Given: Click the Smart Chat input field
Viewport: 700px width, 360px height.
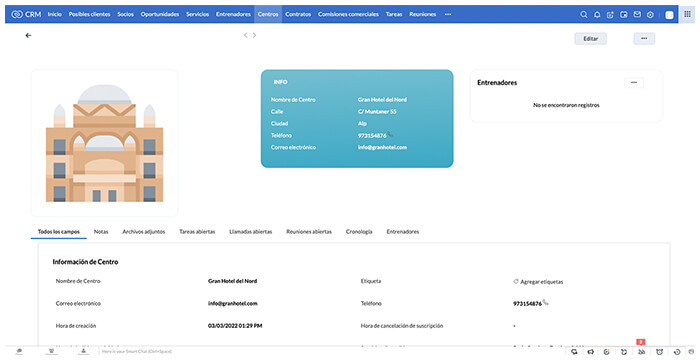Looking at the screenshot, I should pos(137,352).
